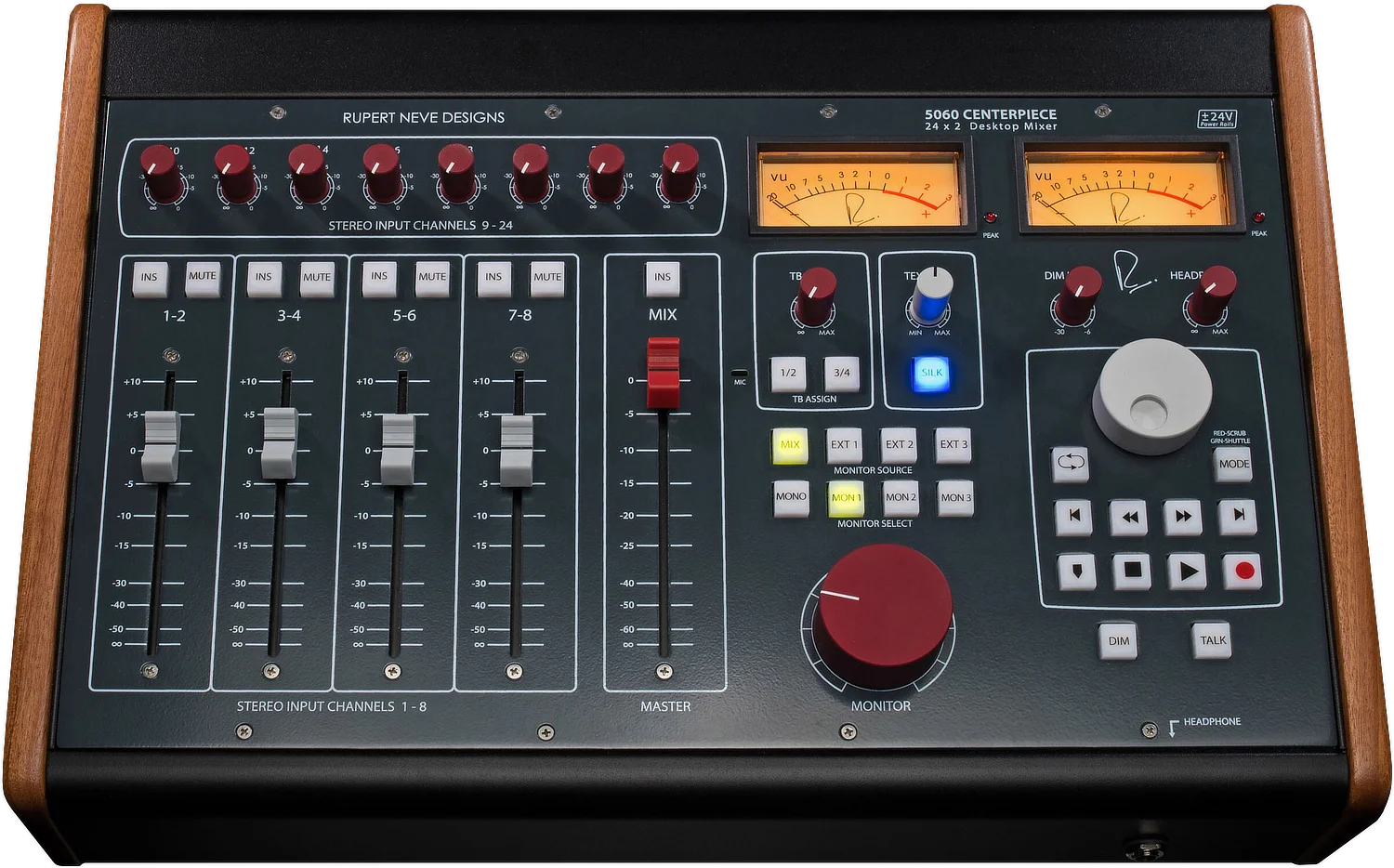Screen dimensions: 1394x868
Task: Click the skip-to-start transport button
Action: (1074, 516)
